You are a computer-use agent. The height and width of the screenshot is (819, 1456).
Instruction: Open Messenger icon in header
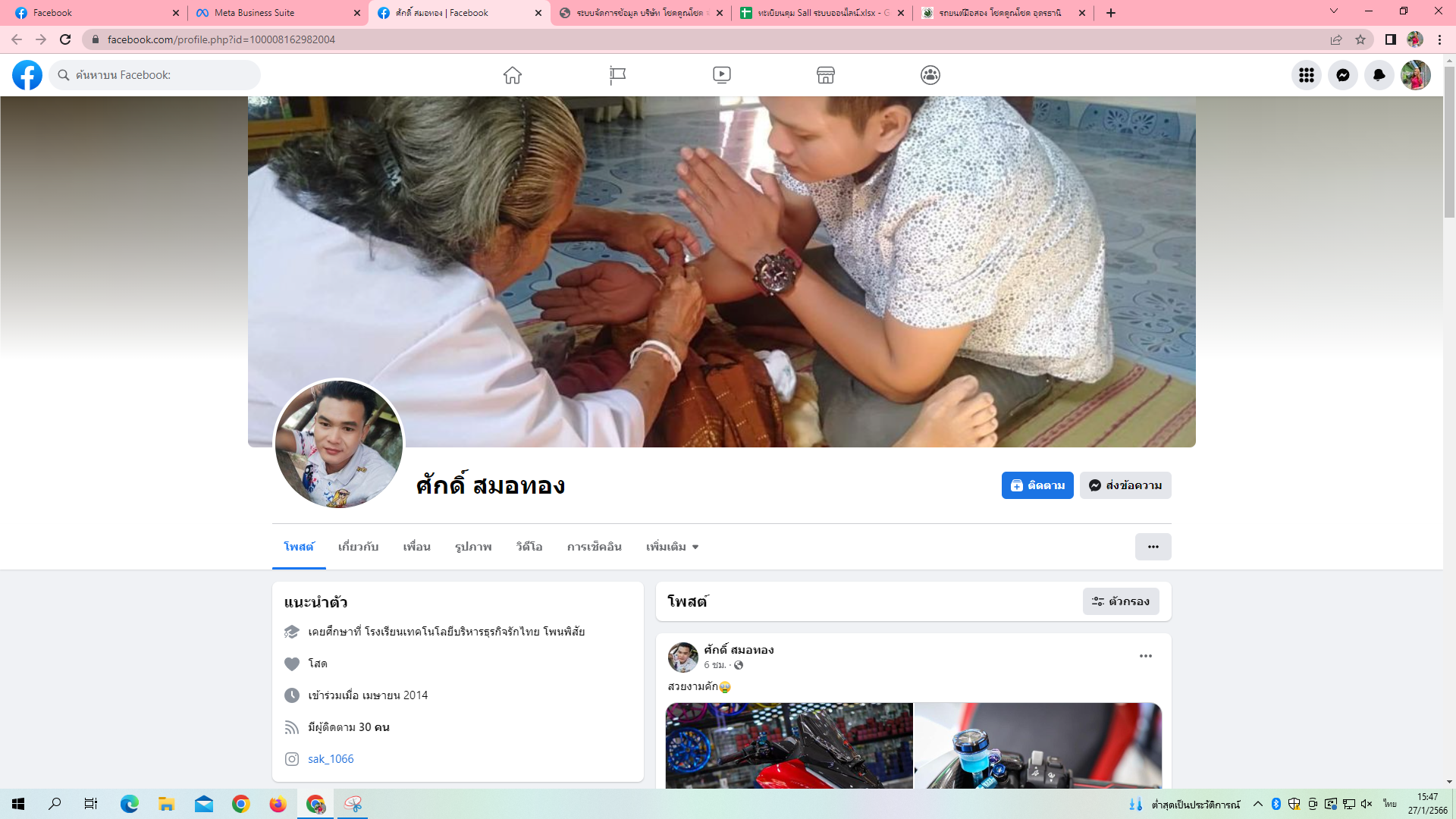pos(1343,75)
